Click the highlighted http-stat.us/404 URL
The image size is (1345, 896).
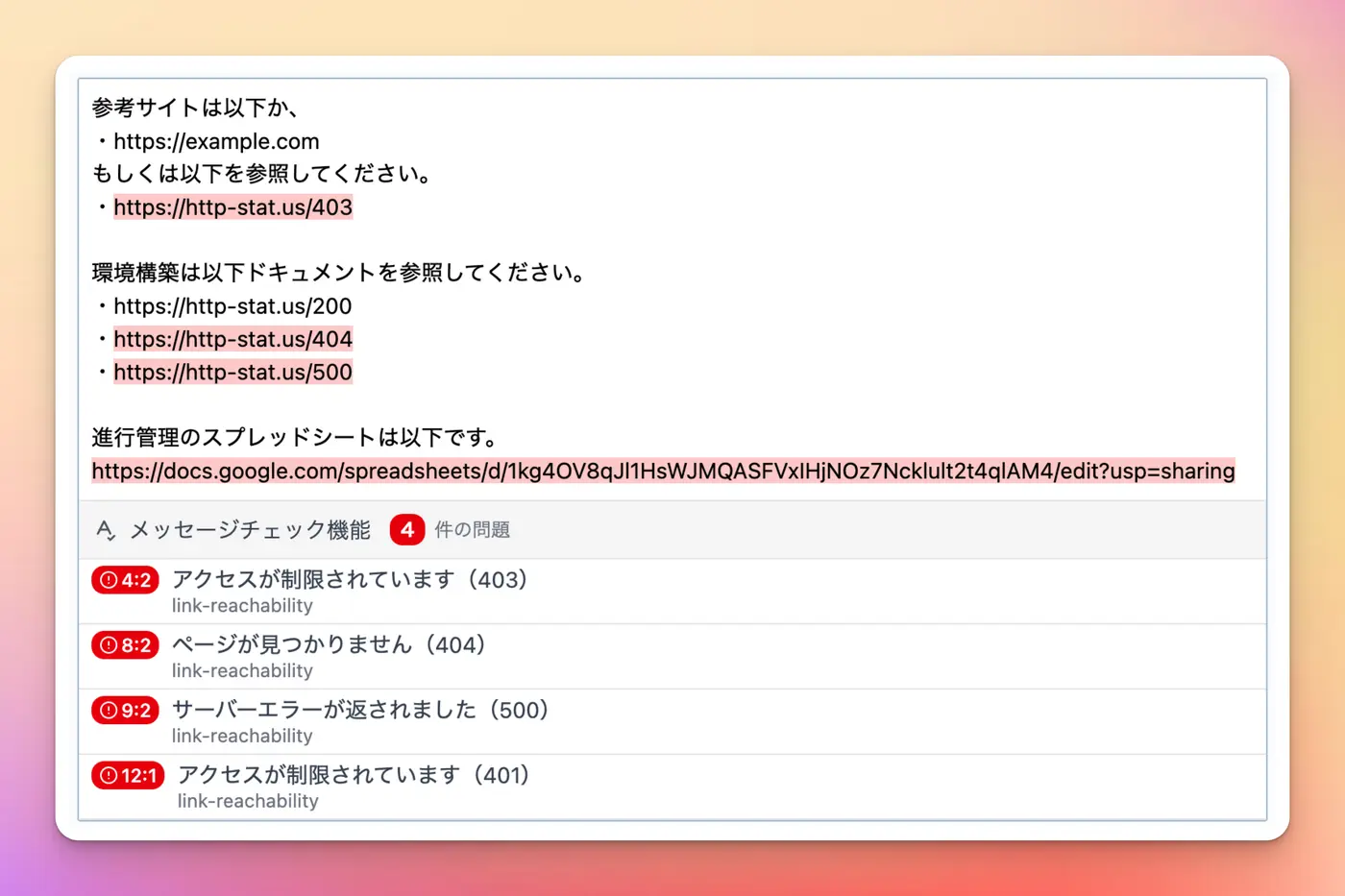point(232,339)
